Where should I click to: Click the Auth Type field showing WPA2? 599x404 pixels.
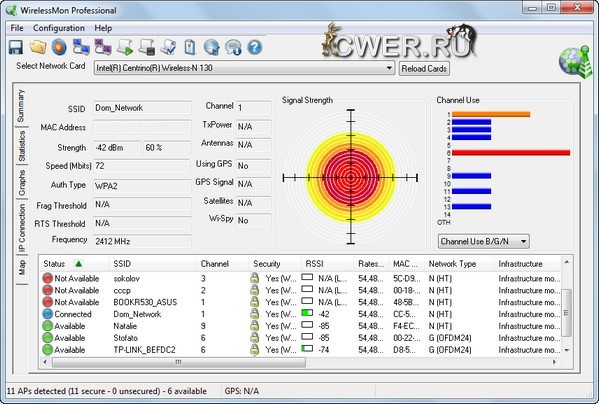(142, 186)
